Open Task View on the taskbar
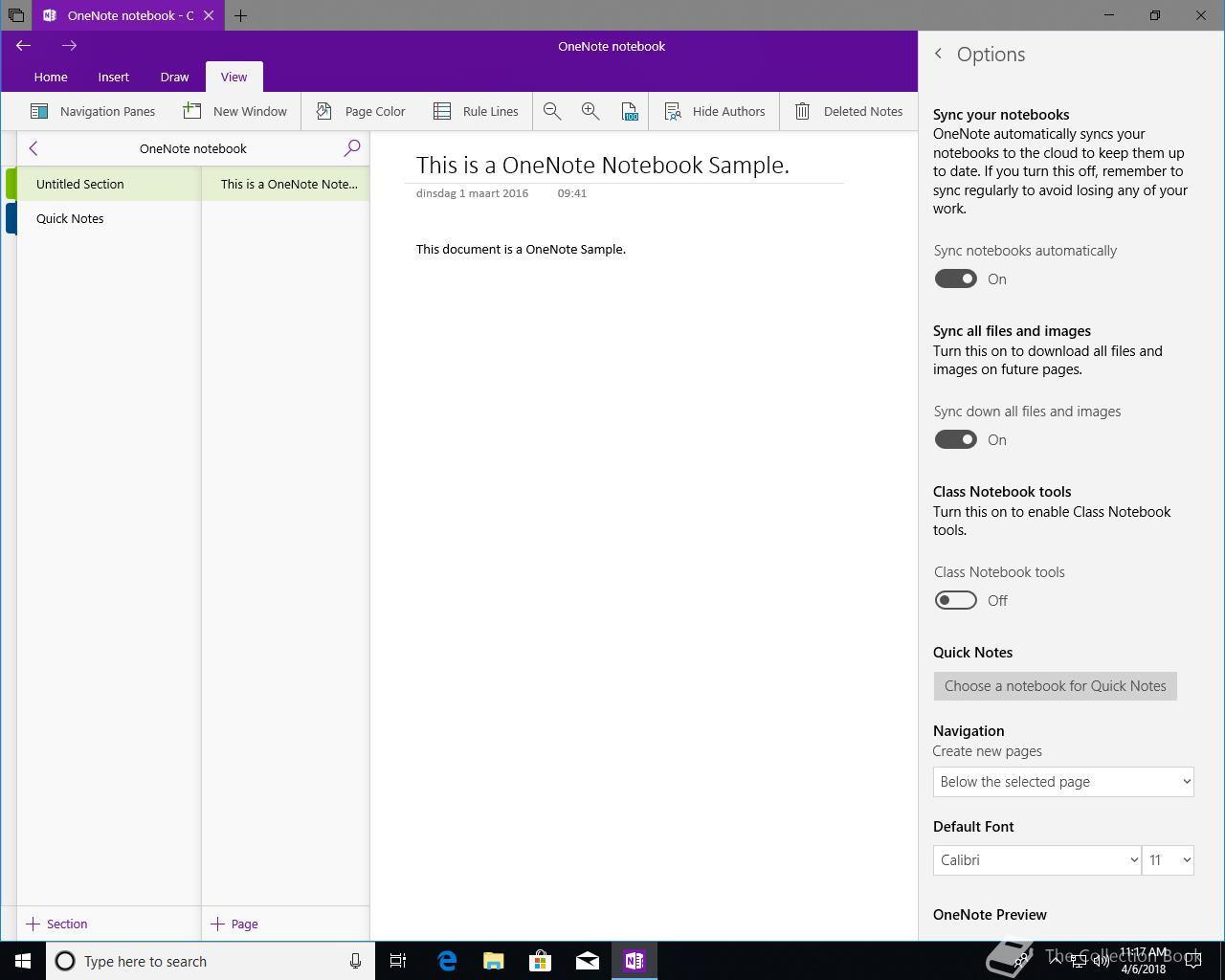This screenshot has height=980, width=1225. [398, 961]
